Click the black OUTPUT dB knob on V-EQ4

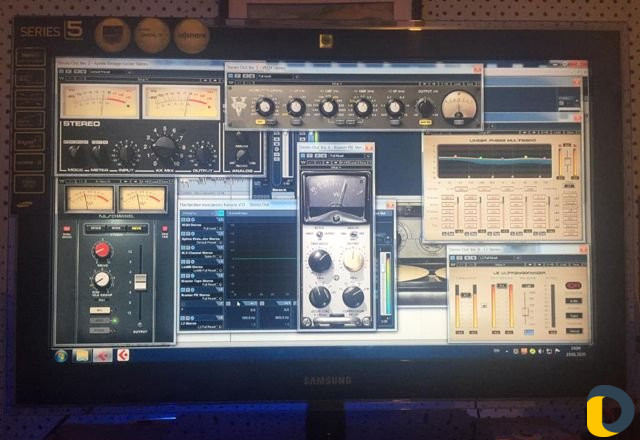(x=425, y=108)
